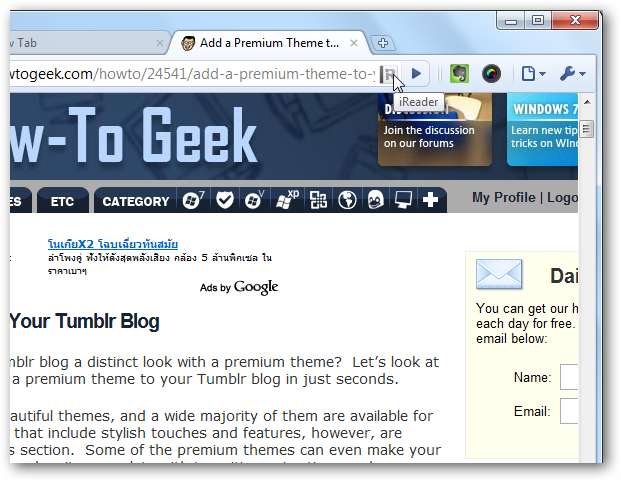Image resolution: width=621 pixels, height=481 pixels.
Task: Expand more categories with plus icon
Action: pyautogui.click(x=430, y=200)
